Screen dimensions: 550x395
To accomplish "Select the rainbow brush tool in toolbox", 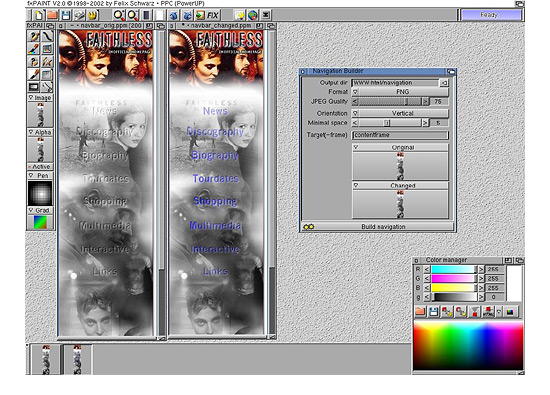I will (x=34, y=49).
